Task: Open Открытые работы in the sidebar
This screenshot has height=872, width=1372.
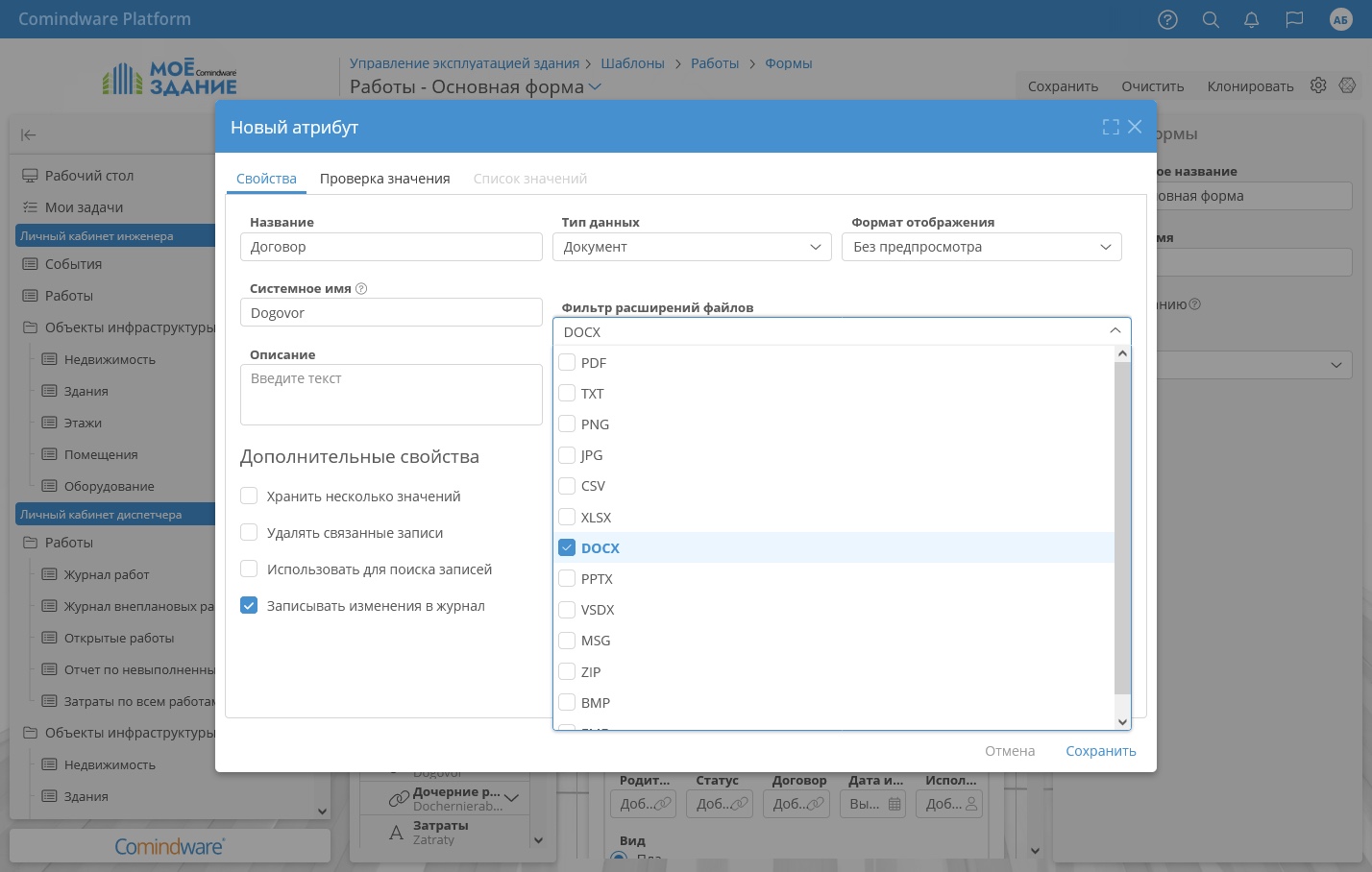Action: point(119,638)
